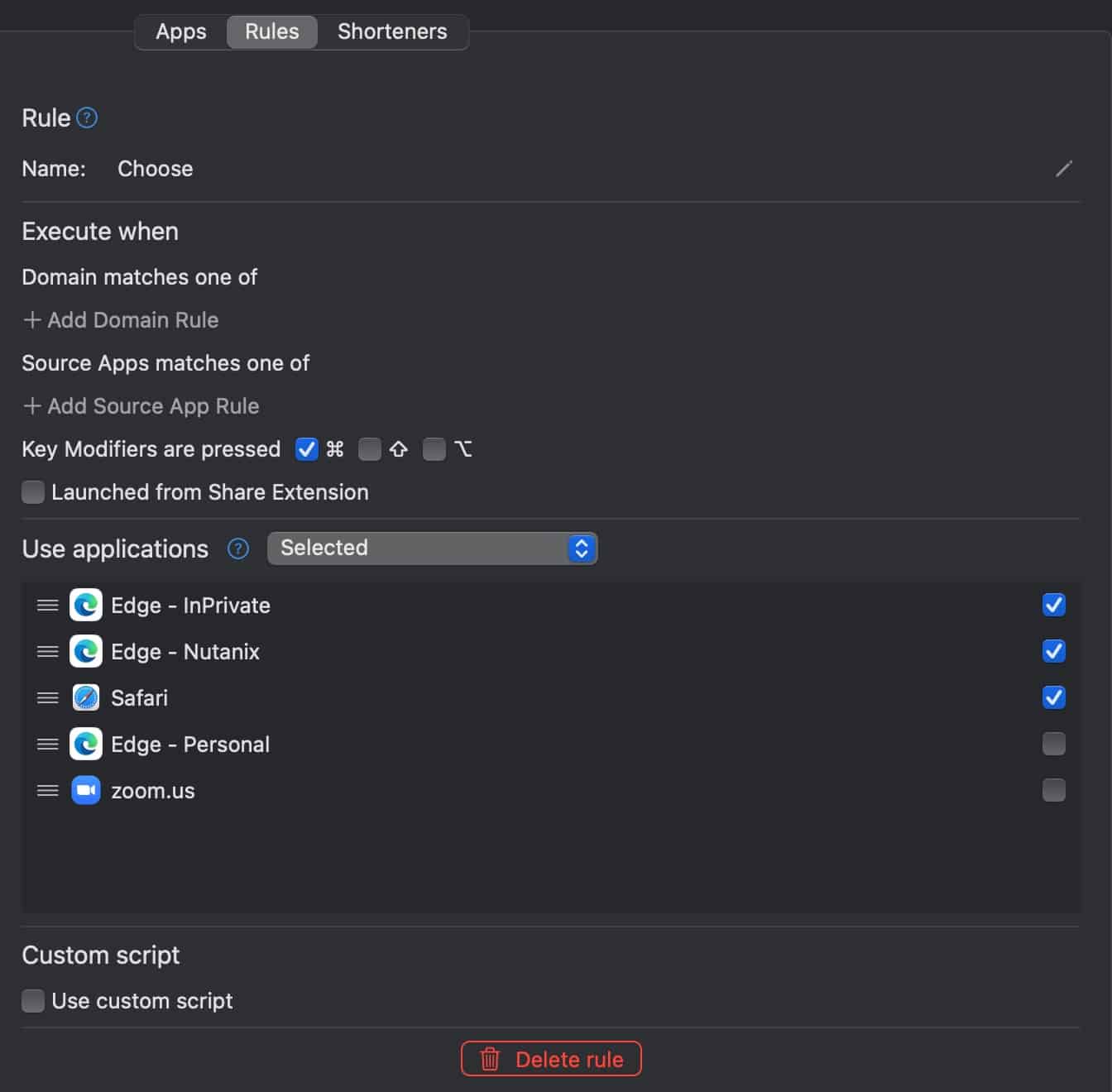
Task: Click Add Domain Rule
Action: point(121,320)
